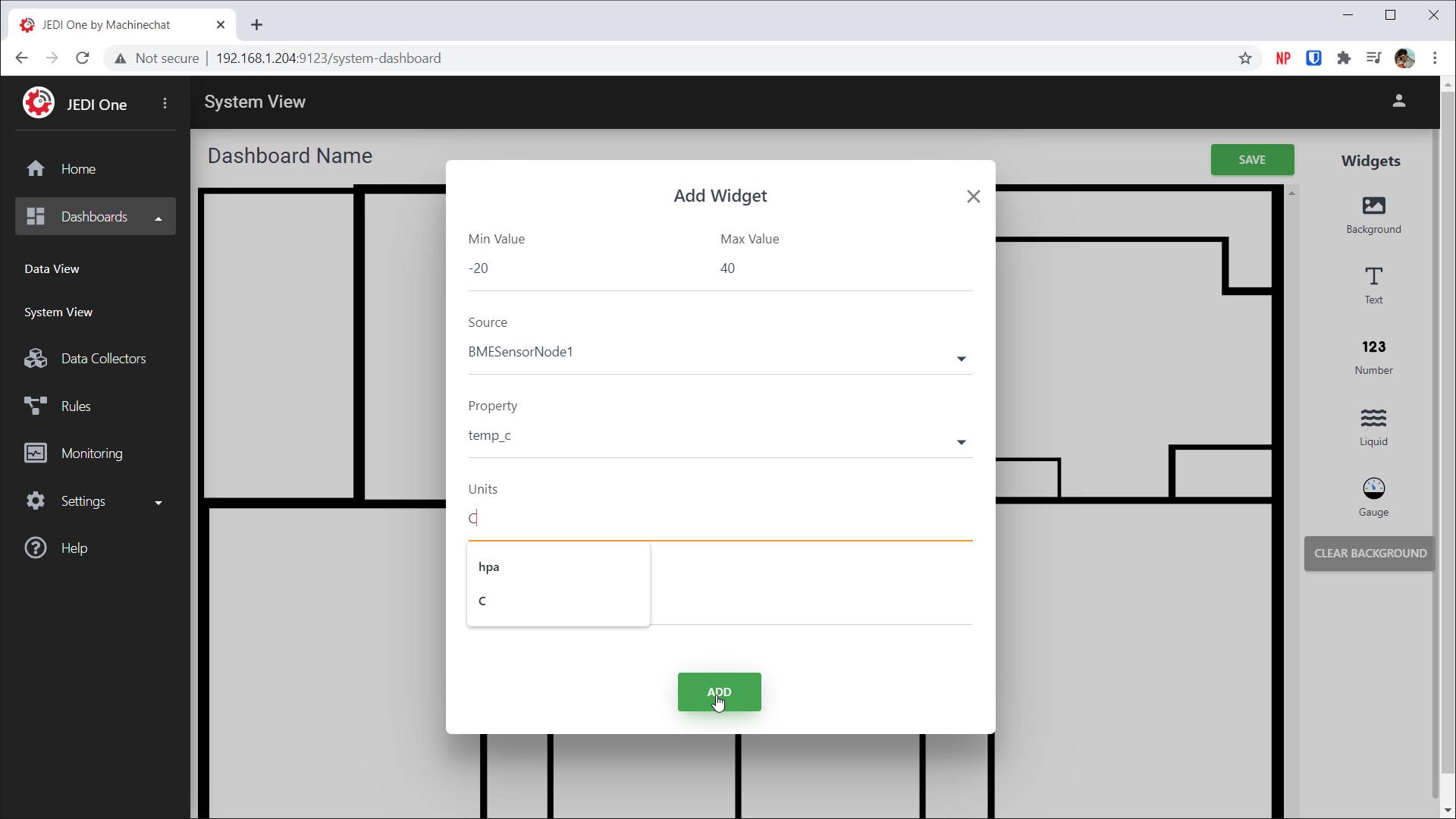This screenshot has width=1456, height=819.
Task: Collapse the Dashboards menu section
Action: click(x=158, y=218)
